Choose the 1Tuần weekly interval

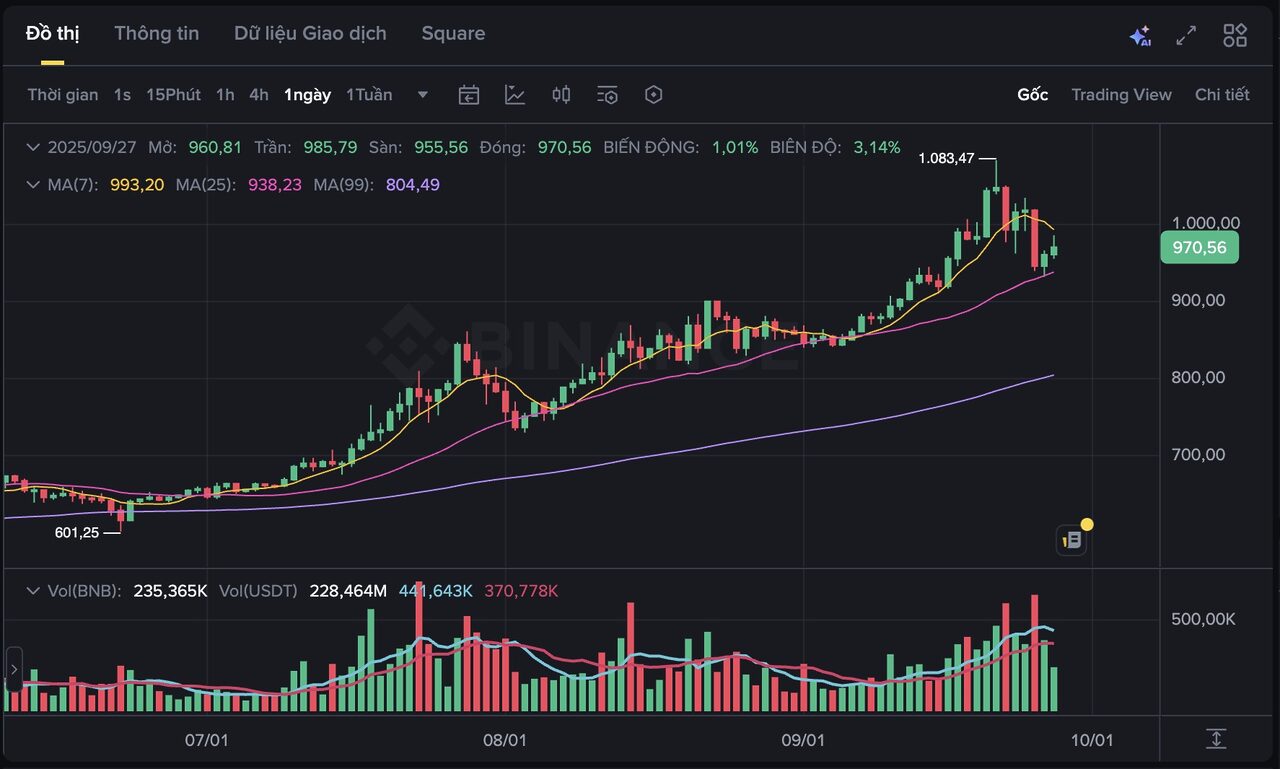point(369,95)
